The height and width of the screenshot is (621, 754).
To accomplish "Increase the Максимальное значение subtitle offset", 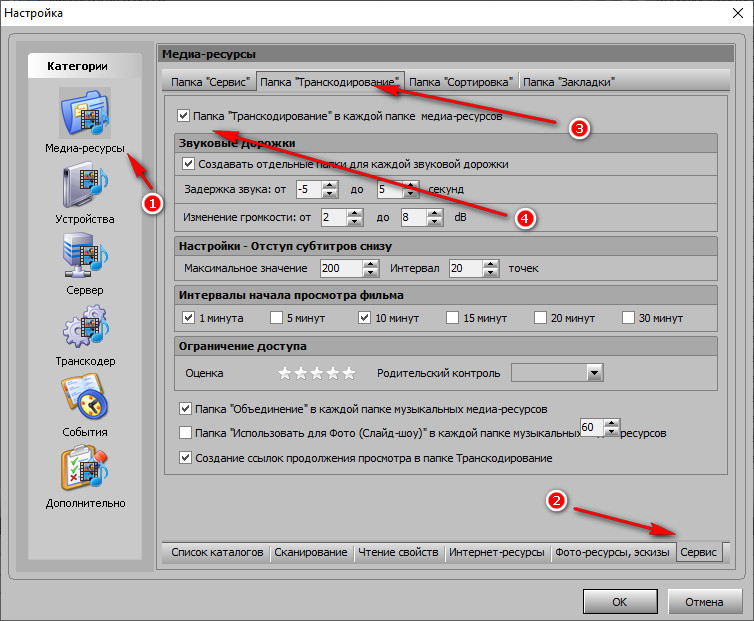I will pyautogui.click(x=371, y=263).
